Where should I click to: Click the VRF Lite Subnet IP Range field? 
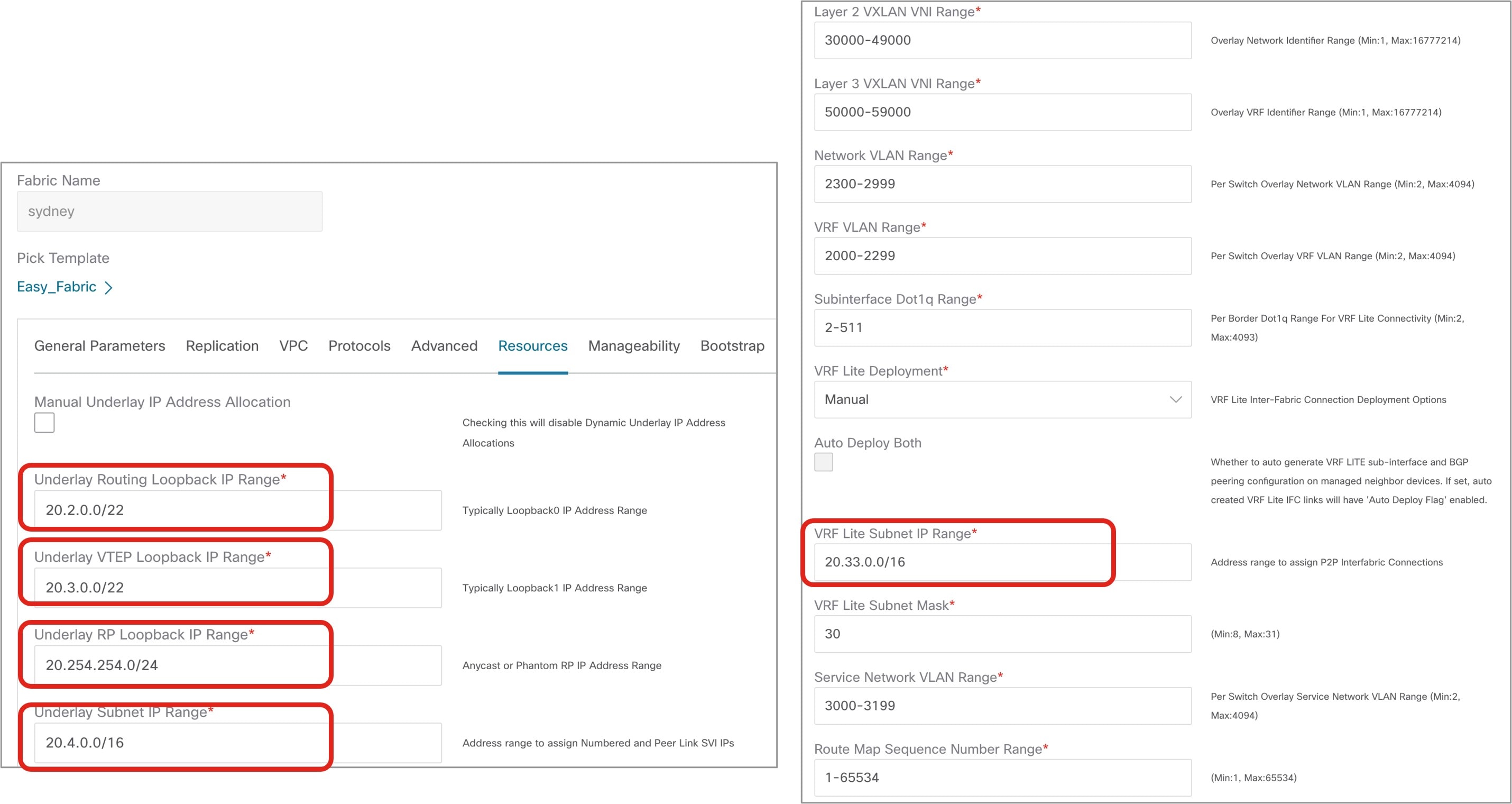[x=1002, y=562]
